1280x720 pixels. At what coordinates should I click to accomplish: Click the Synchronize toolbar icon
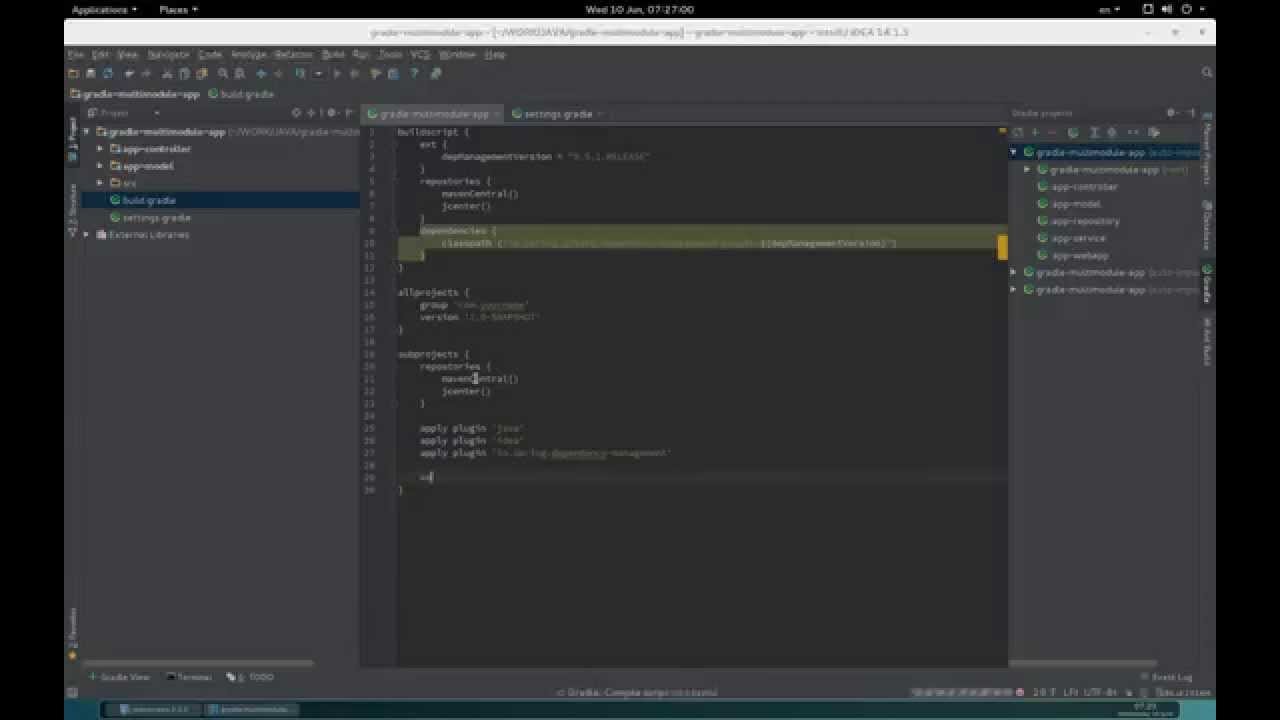pos(108,73)
